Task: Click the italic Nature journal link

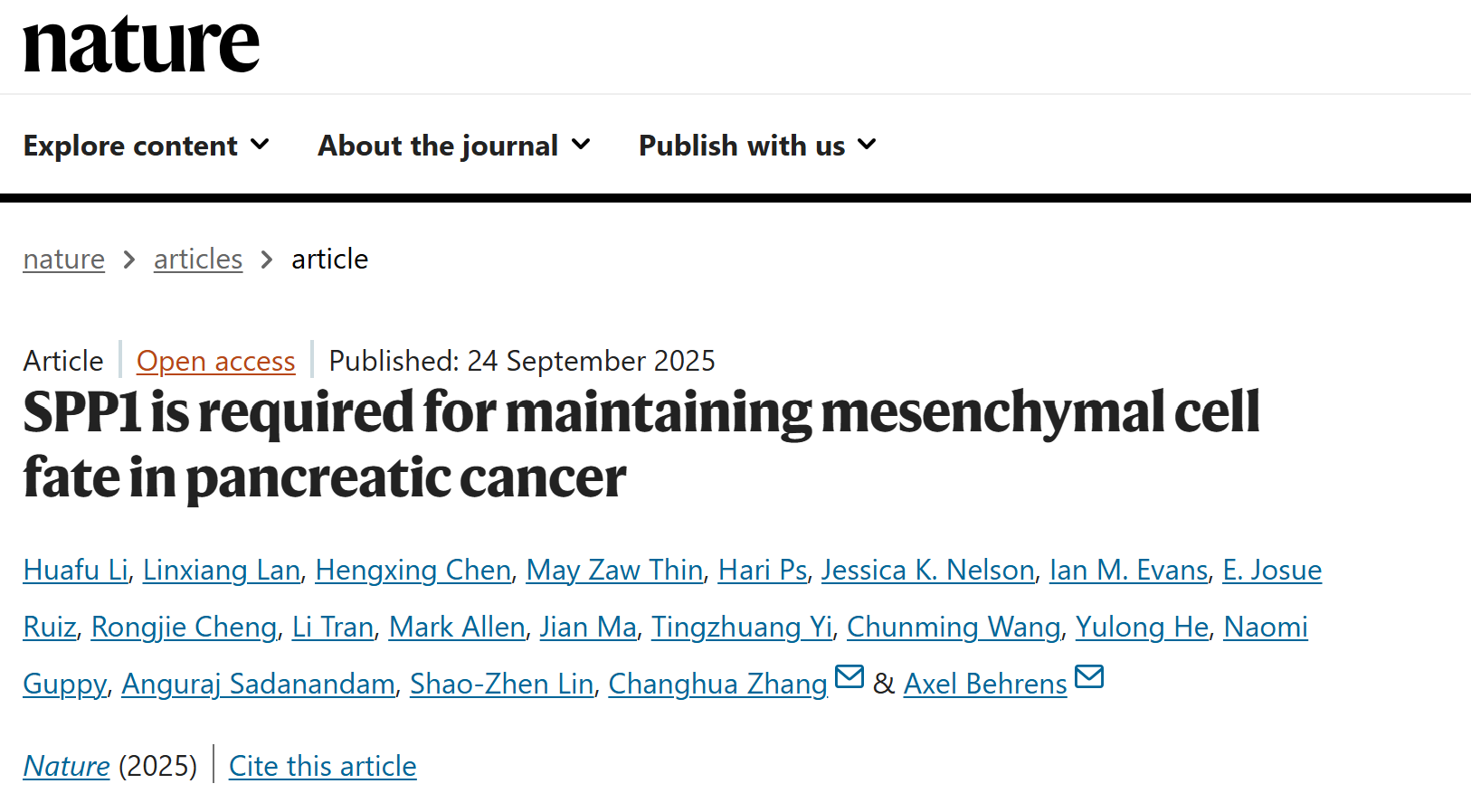Action: tap(66, 766)
